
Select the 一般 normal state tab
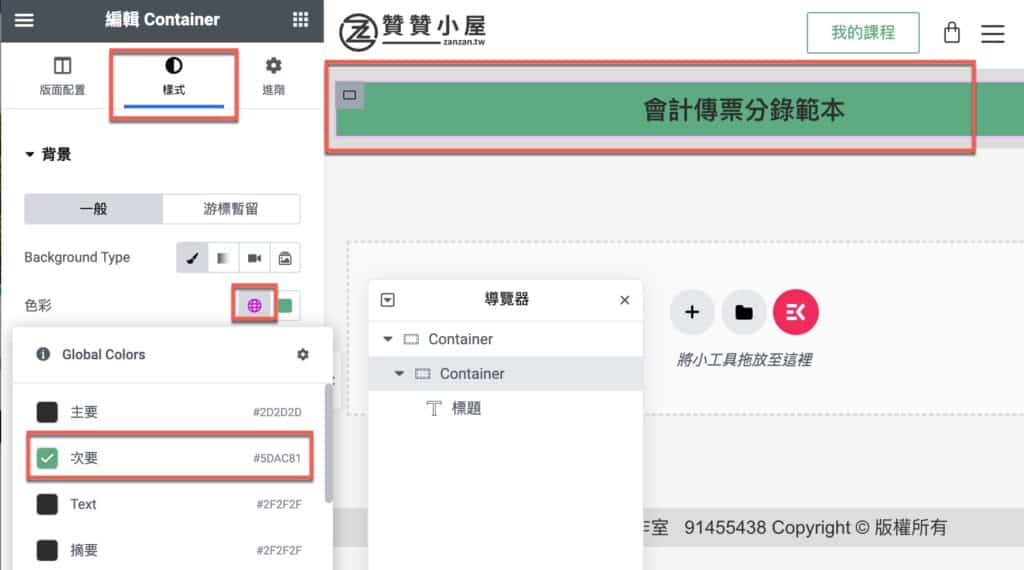click(x=93, y=209)
